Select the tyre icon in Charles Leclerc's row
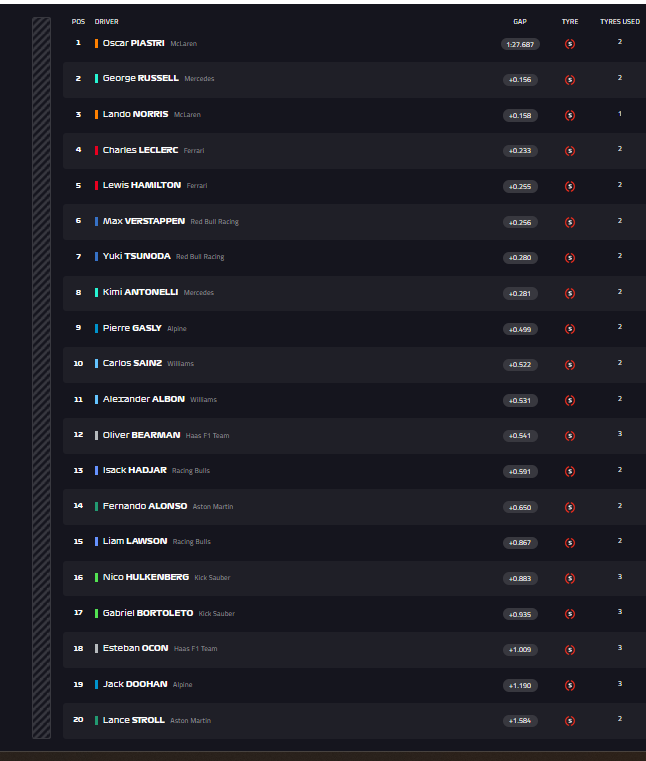Viewport: 646px width, 761px height. tap(570, 151)
